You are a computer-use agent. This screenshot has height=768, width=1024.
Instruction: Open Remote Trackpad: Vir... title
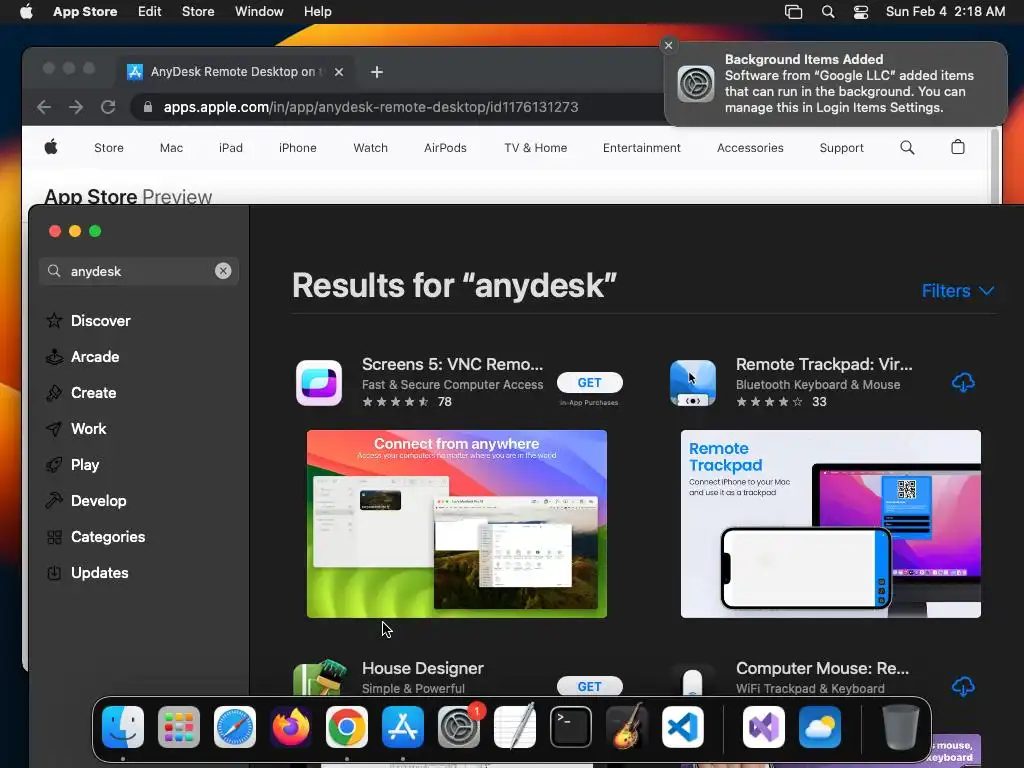pyautogui.click(x=824, y=364)
